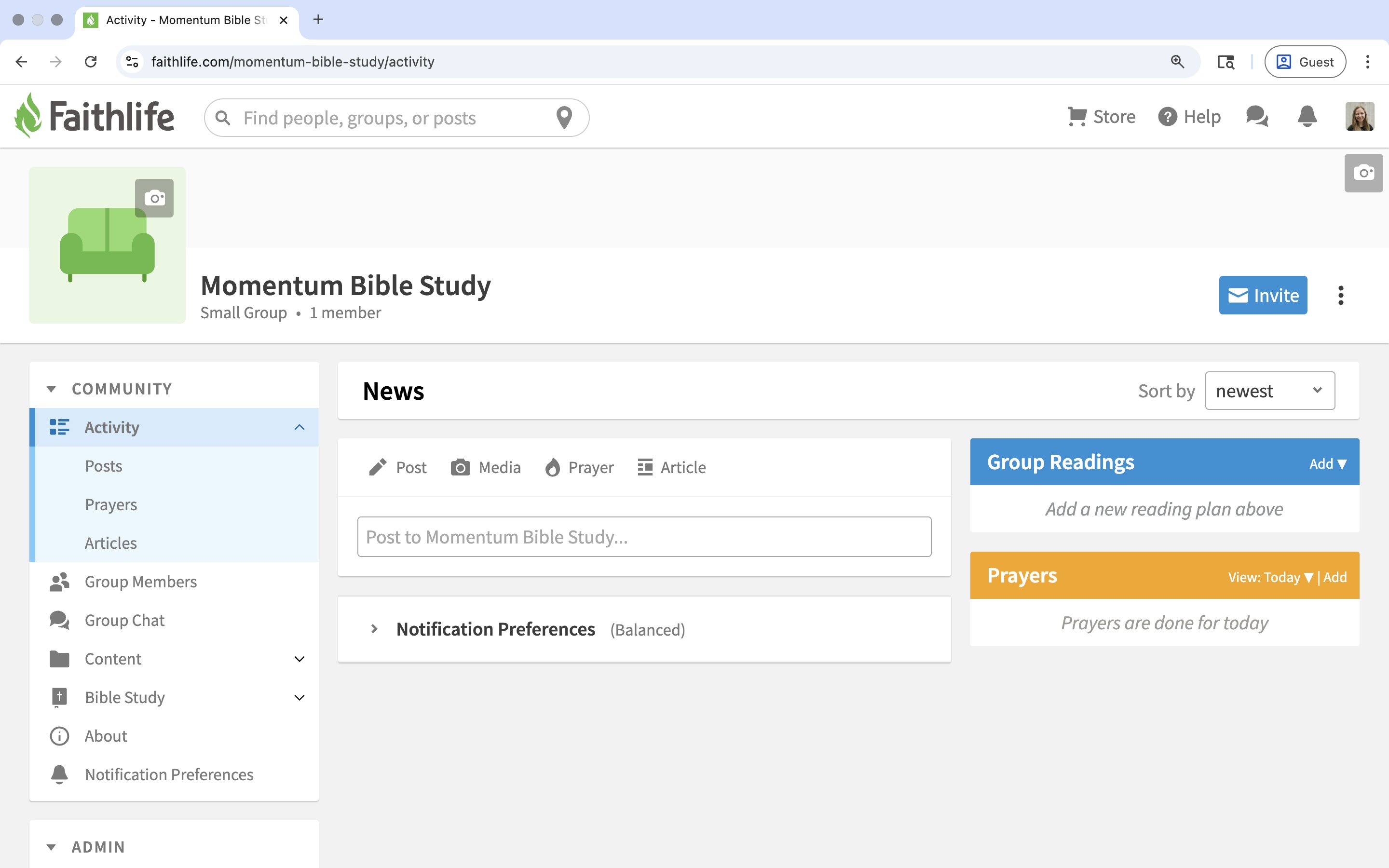Image resolution: width=1389 pixels, height=868 pixels.
Task: Click the Group Chat bubbles icon
Action: click(x=59, y=620)
